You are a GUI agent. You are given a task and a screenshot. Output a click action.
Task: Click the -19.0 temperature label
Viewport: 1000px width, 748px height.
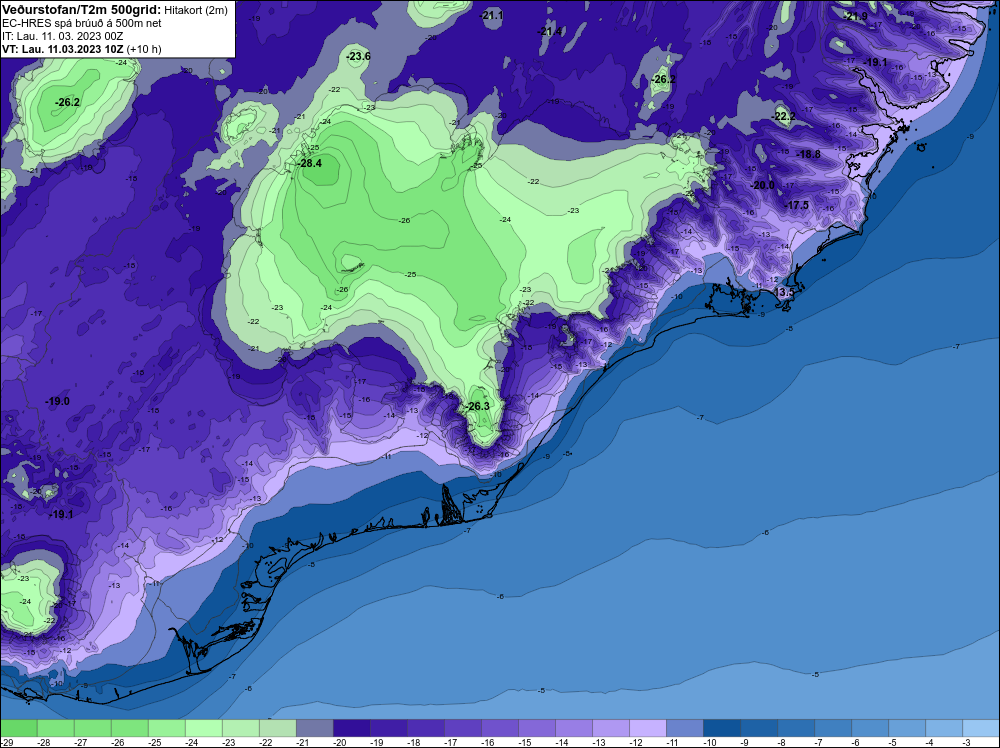(57, 401)
